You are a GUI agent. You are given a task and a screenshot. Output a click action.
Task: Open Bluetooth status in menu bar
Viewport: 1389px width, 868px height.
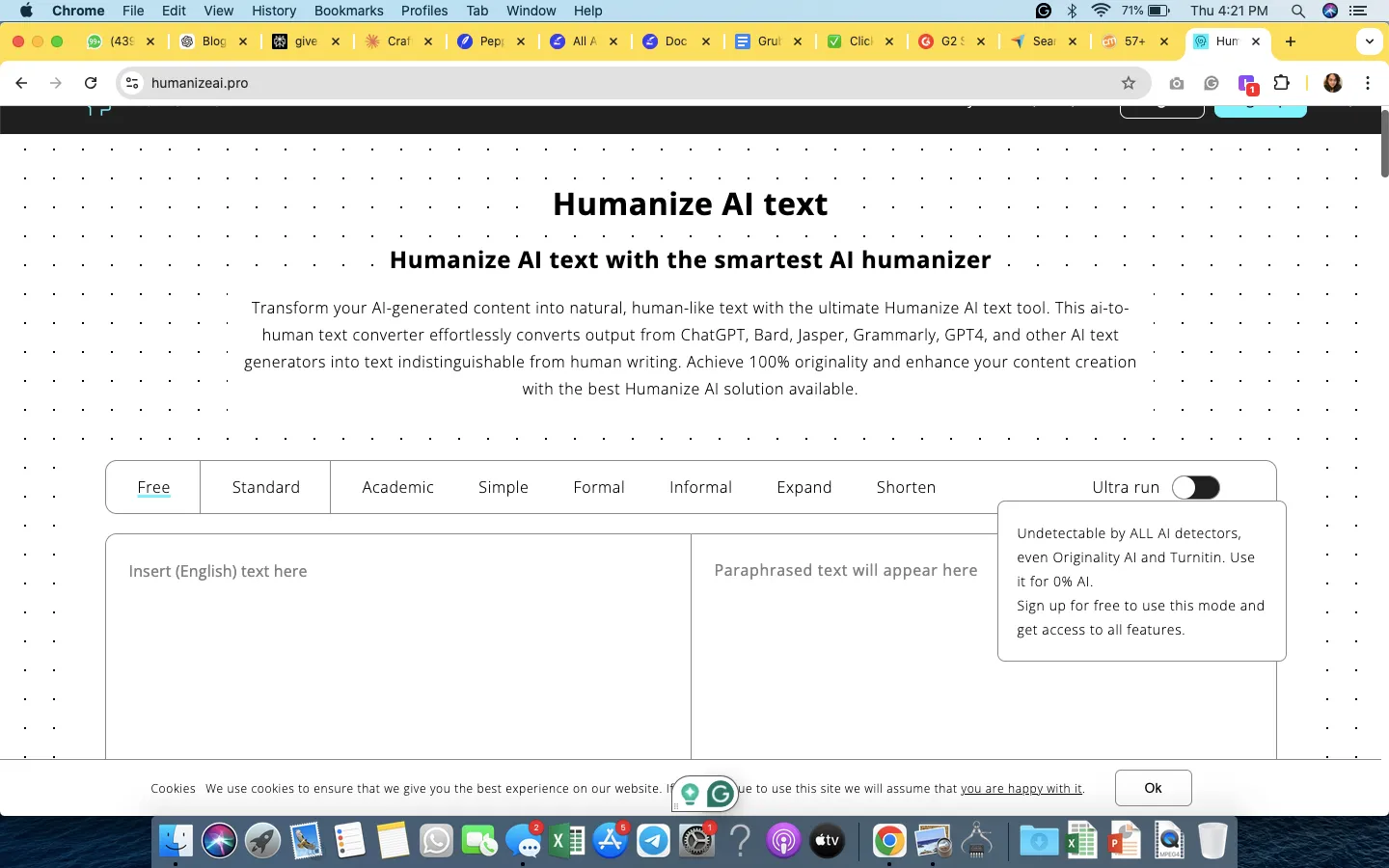click(x=1072, y=11)
